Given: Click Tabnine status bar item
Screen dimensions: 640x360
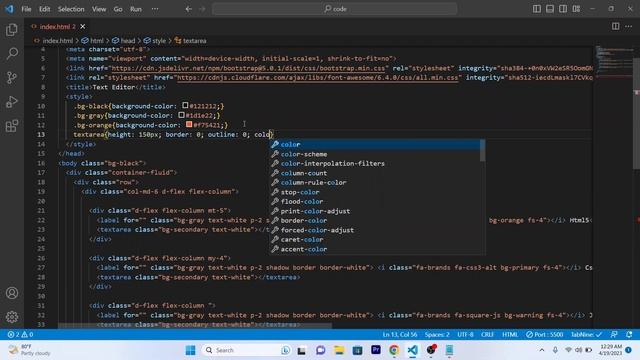Looking at the screenshot, I should [x=586, y=334].
